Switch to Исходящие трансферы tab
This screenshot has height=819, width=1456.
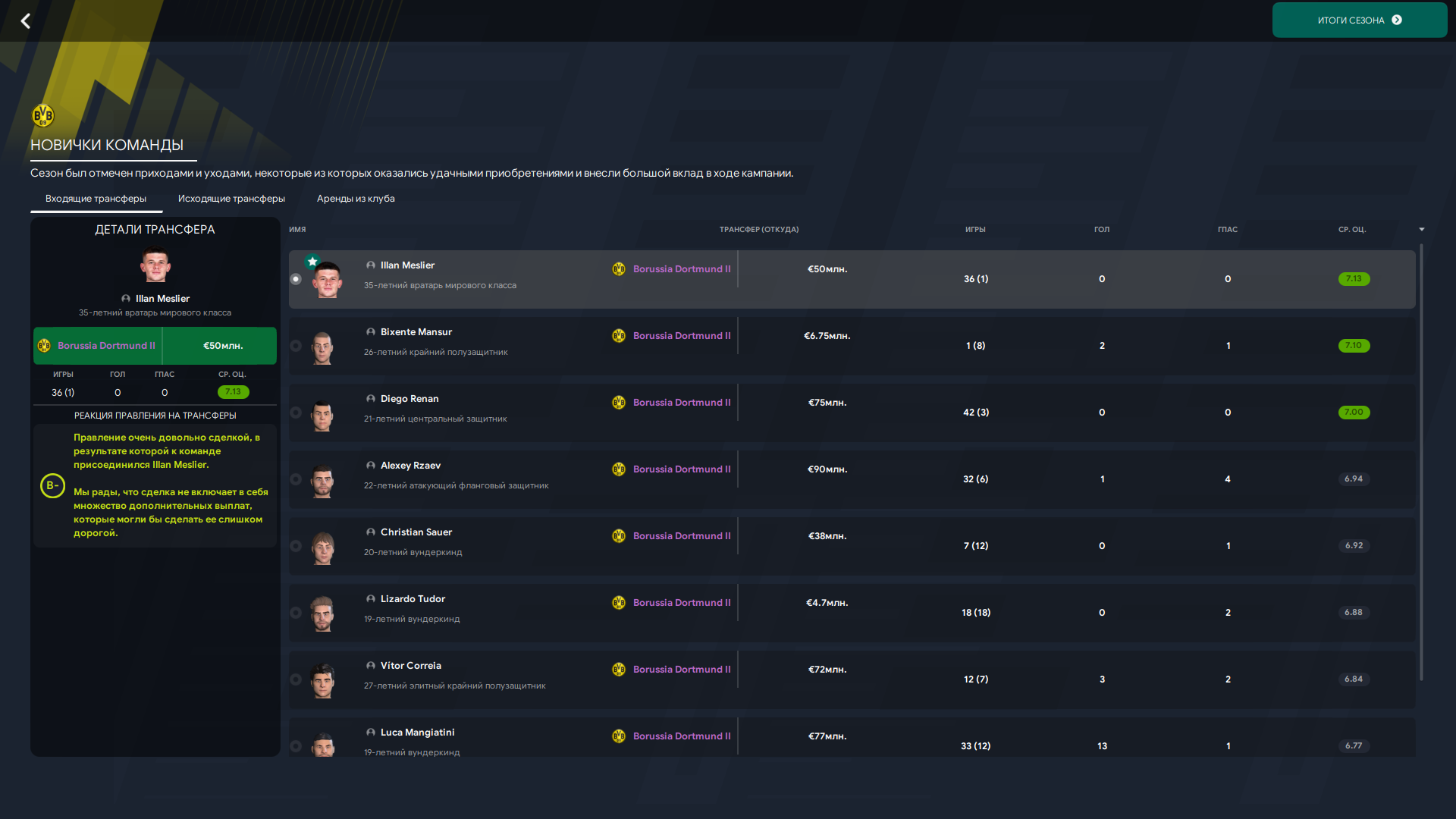point(231,199)
